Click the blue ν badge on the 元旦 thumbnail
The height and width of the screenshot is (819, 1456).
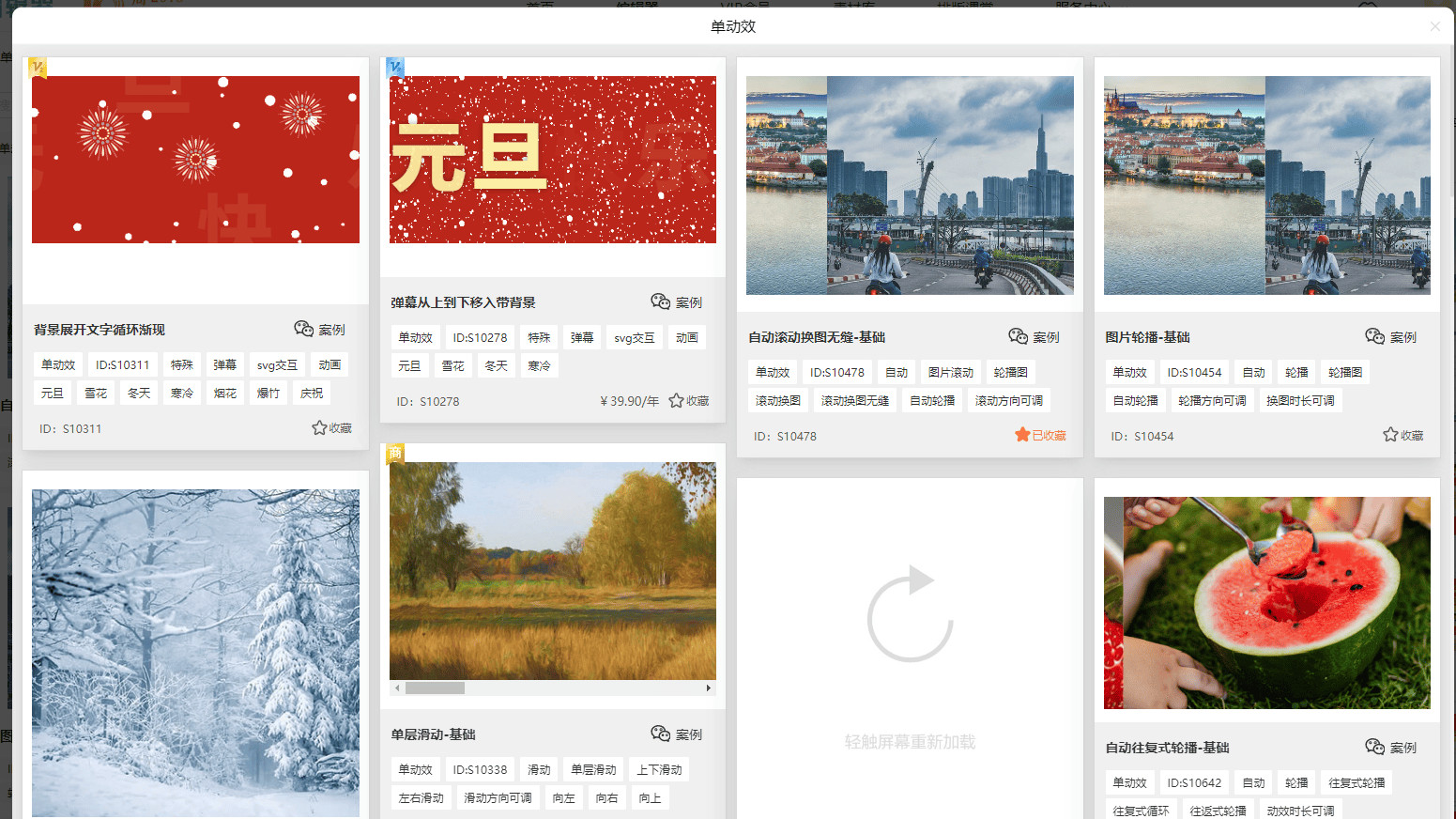395,66
